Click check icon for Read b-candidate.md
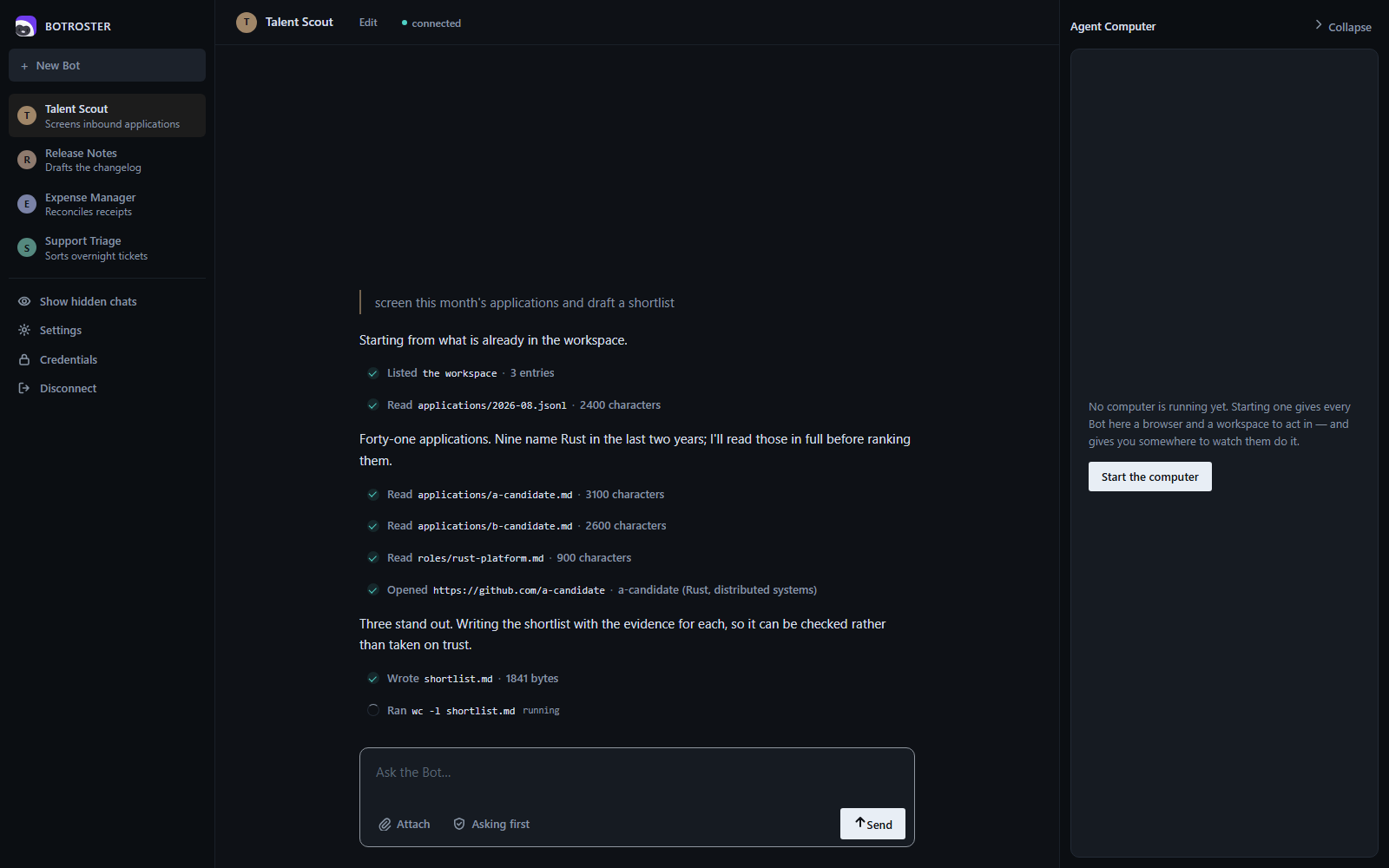This screenshot has width=1389, height=868. (373, 526)
